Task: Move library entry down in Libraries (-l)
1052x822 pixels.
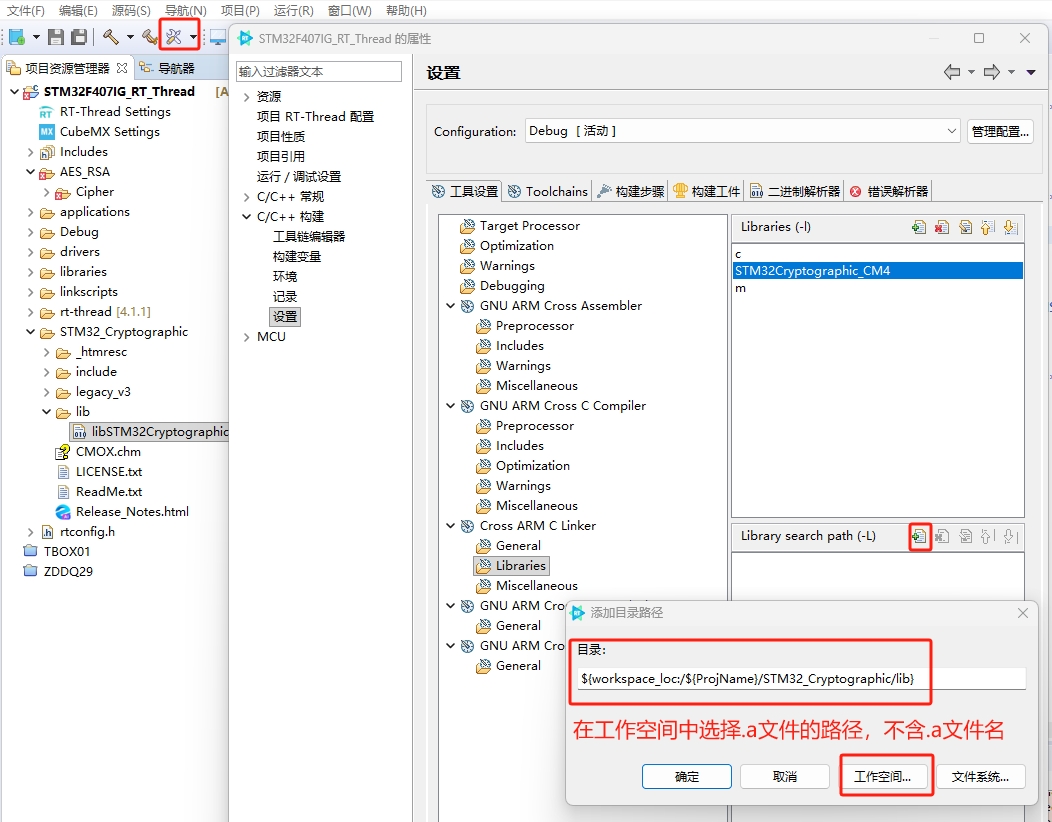Action: pos(1010,227)
